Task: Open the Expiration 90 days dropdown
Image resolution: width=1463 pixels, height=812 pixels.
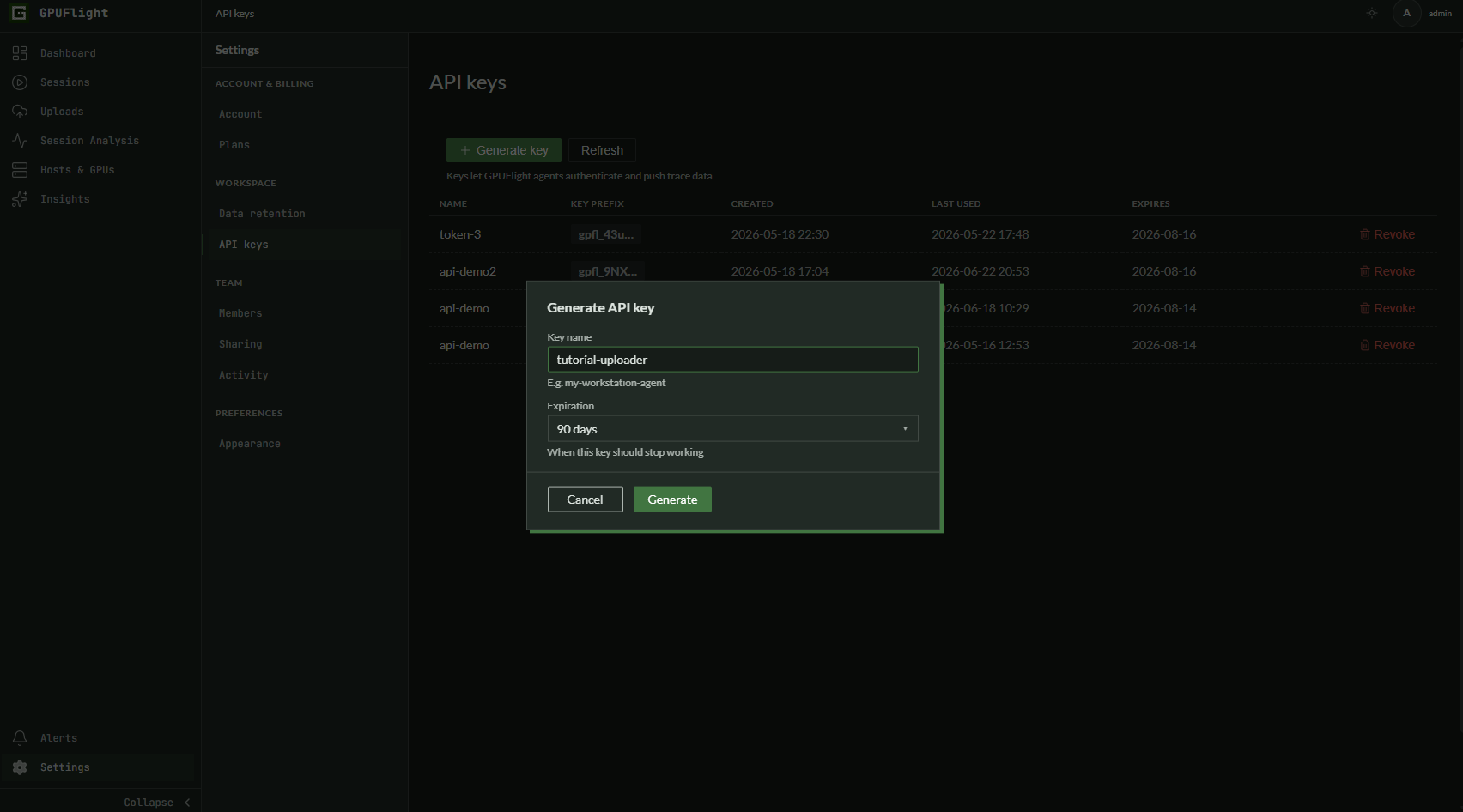Action: point(732,428)
